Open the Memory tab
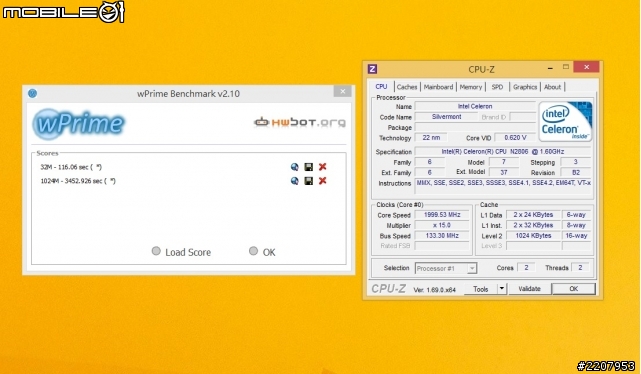 click(x=471, y=87)
